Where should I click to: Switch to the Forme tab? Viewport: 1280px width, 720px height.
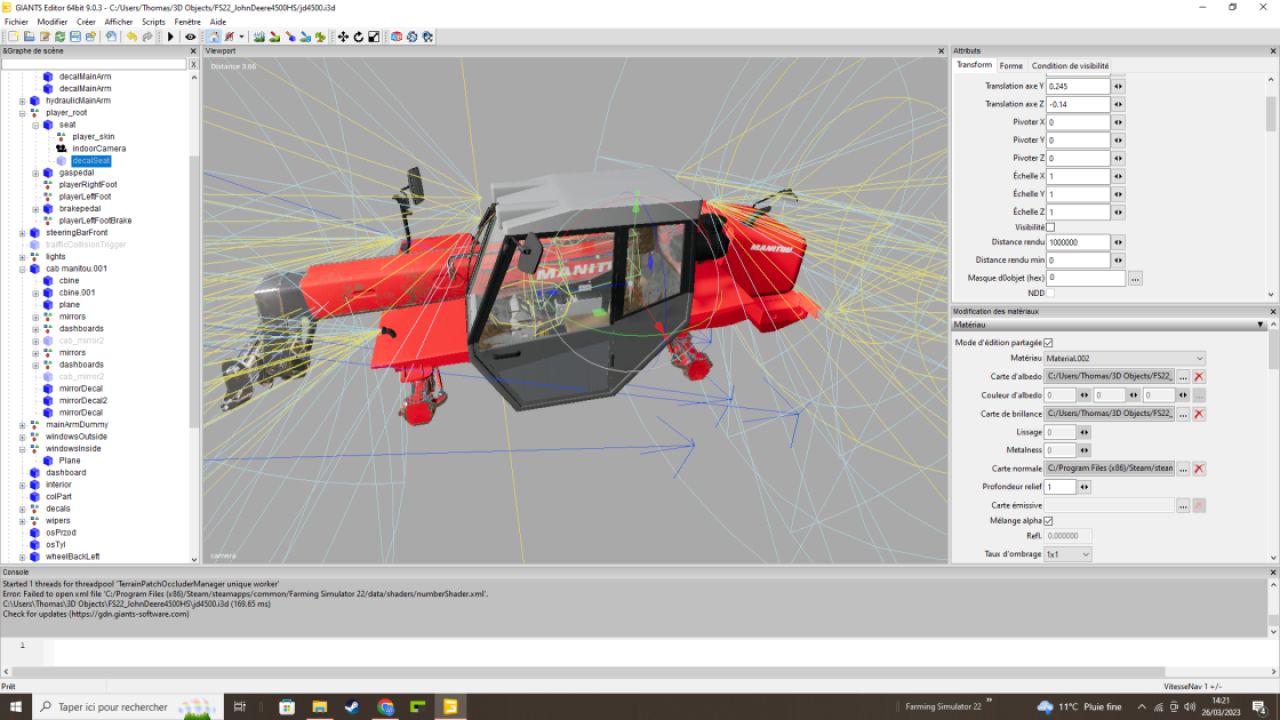click(x=1011, y=66)
